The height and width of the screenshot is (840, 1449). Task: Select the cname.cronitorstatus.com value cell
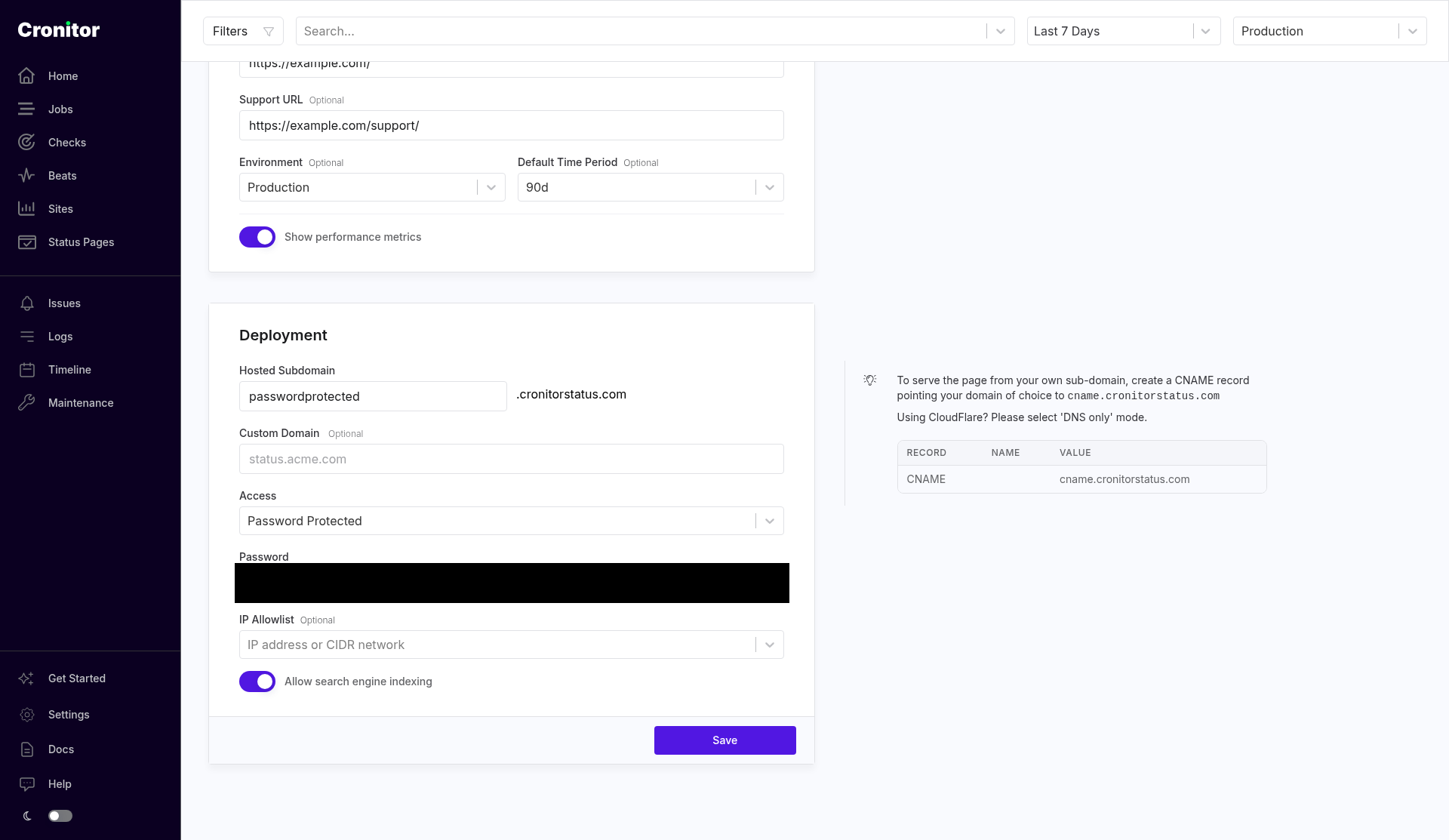(1124, 479)
